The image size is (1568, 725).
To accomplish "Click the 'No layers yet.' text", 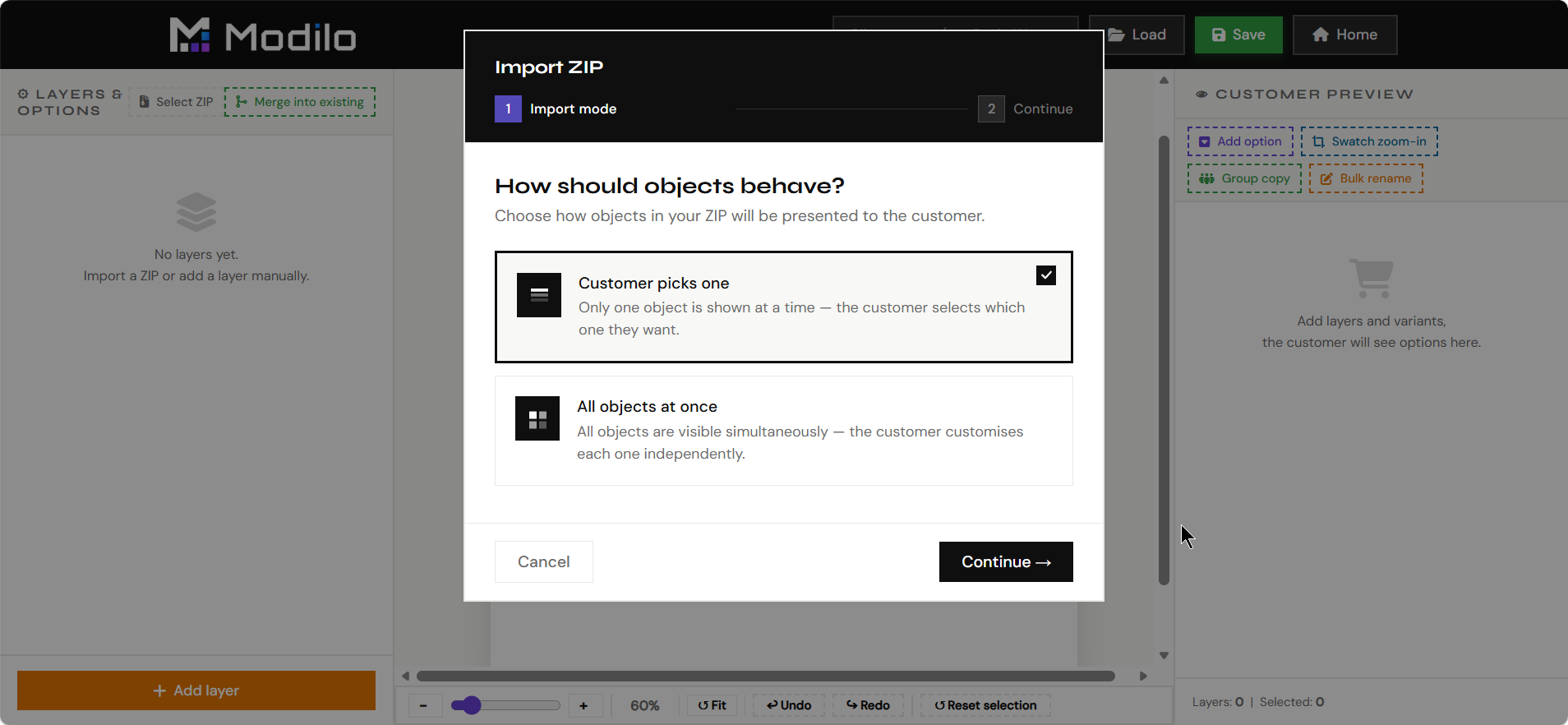I will 196,255.
